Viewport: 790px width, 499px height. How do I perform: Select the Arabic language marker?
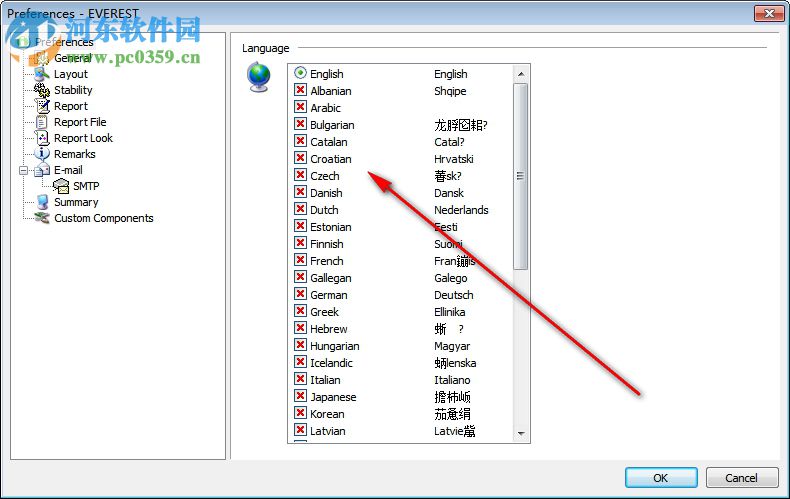pos(300,107)
